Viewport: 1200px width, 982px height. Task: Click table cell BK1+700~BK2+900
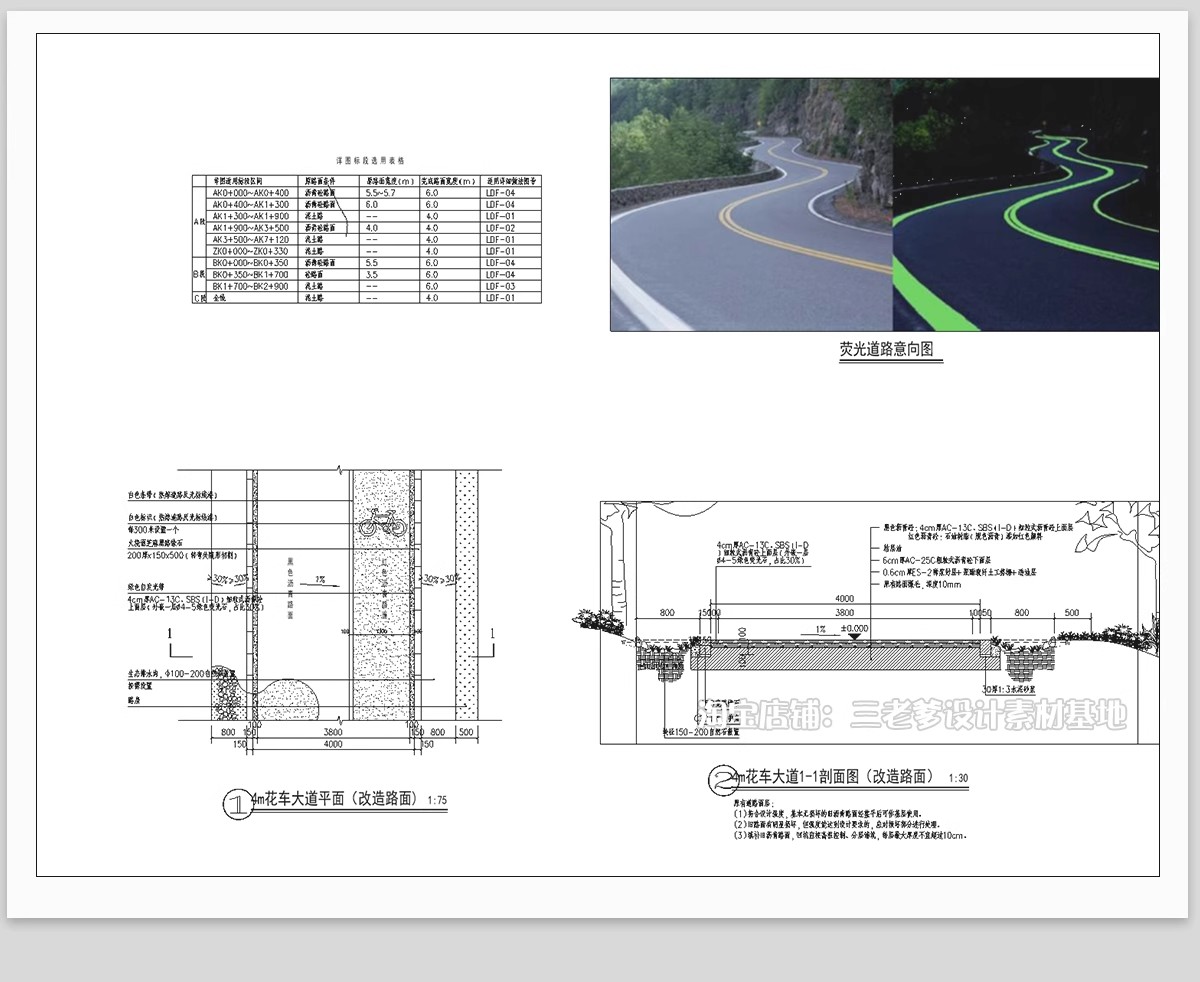click(x=251, y=286)
